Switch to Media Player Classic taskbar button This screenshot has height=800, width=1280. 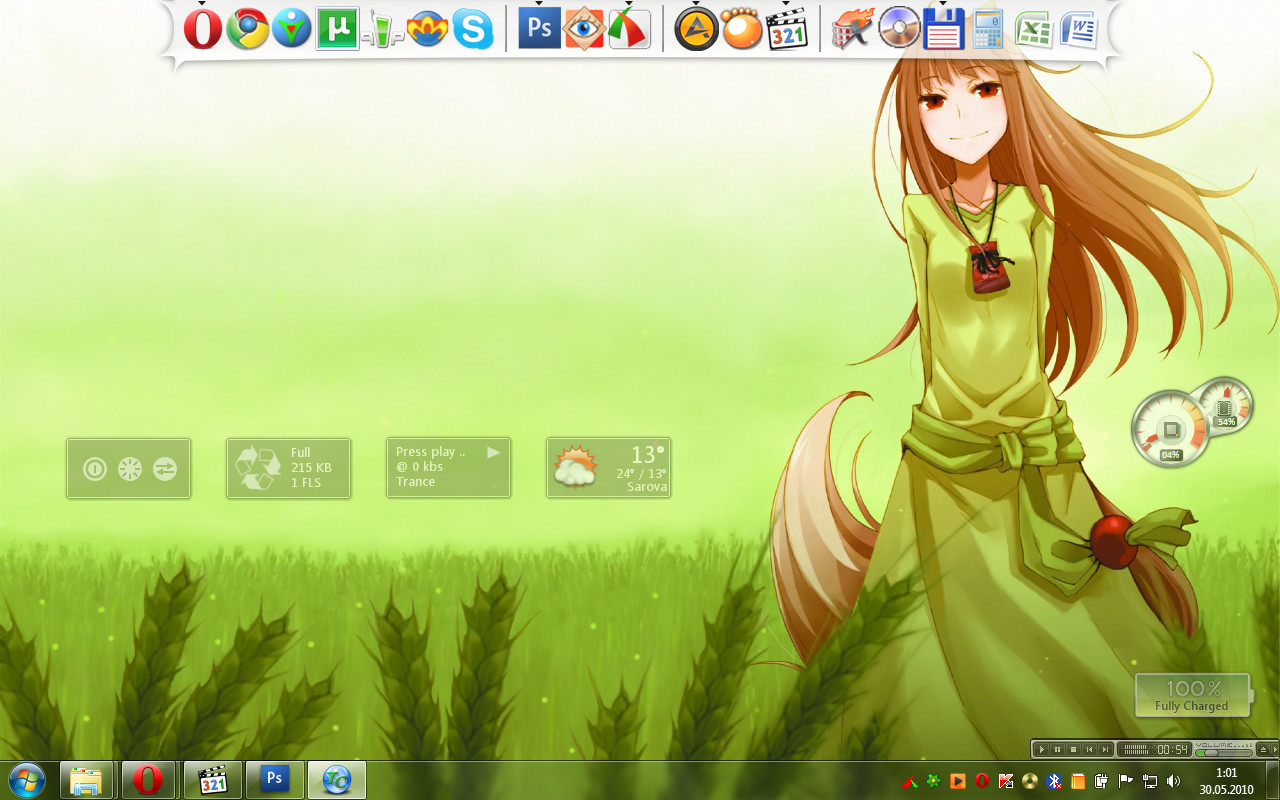tap(212, 780)
